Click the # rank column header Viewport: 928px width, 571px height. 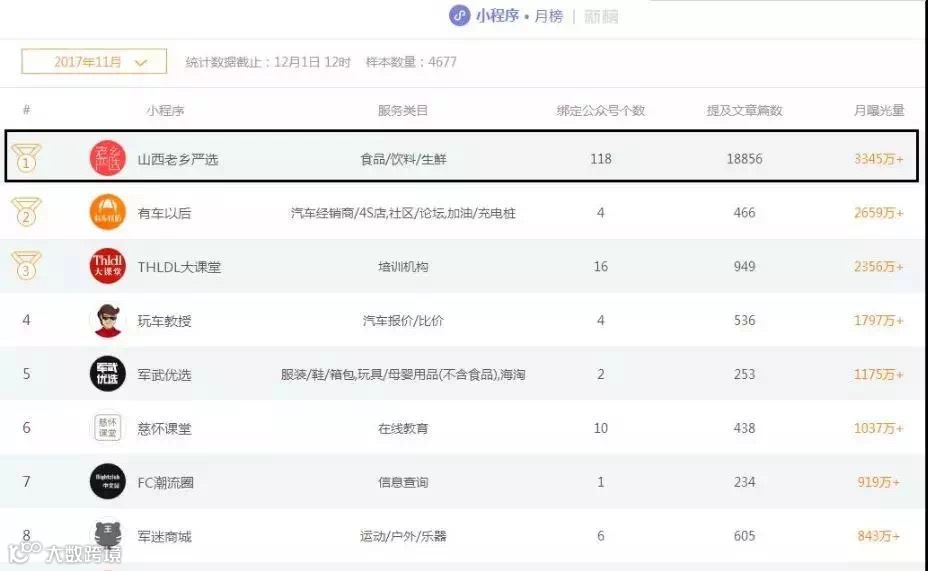[x=27, y=110]
